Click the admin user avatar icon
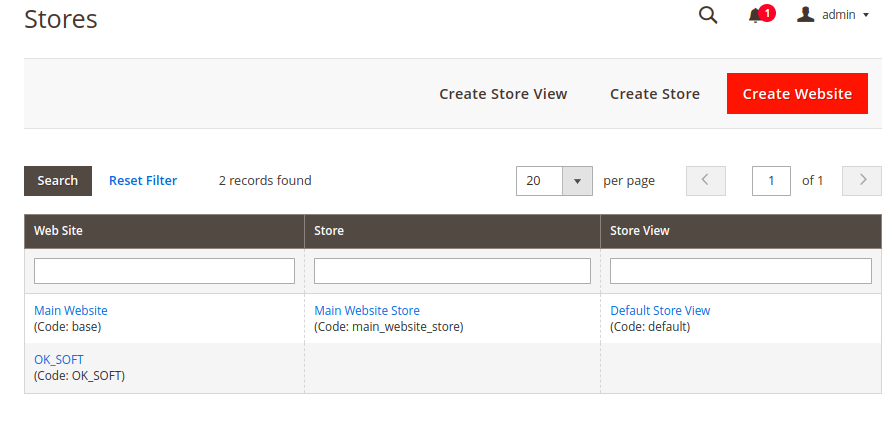This screenshot has width=892, height=423. 806,15
